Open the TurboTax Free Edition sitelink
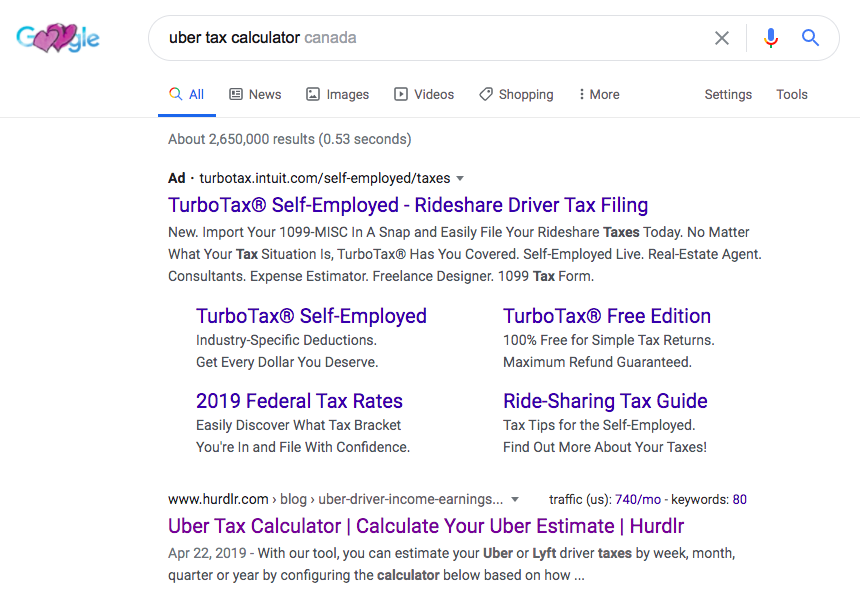The height and width of the screenshot is (605, 860). 607,316
